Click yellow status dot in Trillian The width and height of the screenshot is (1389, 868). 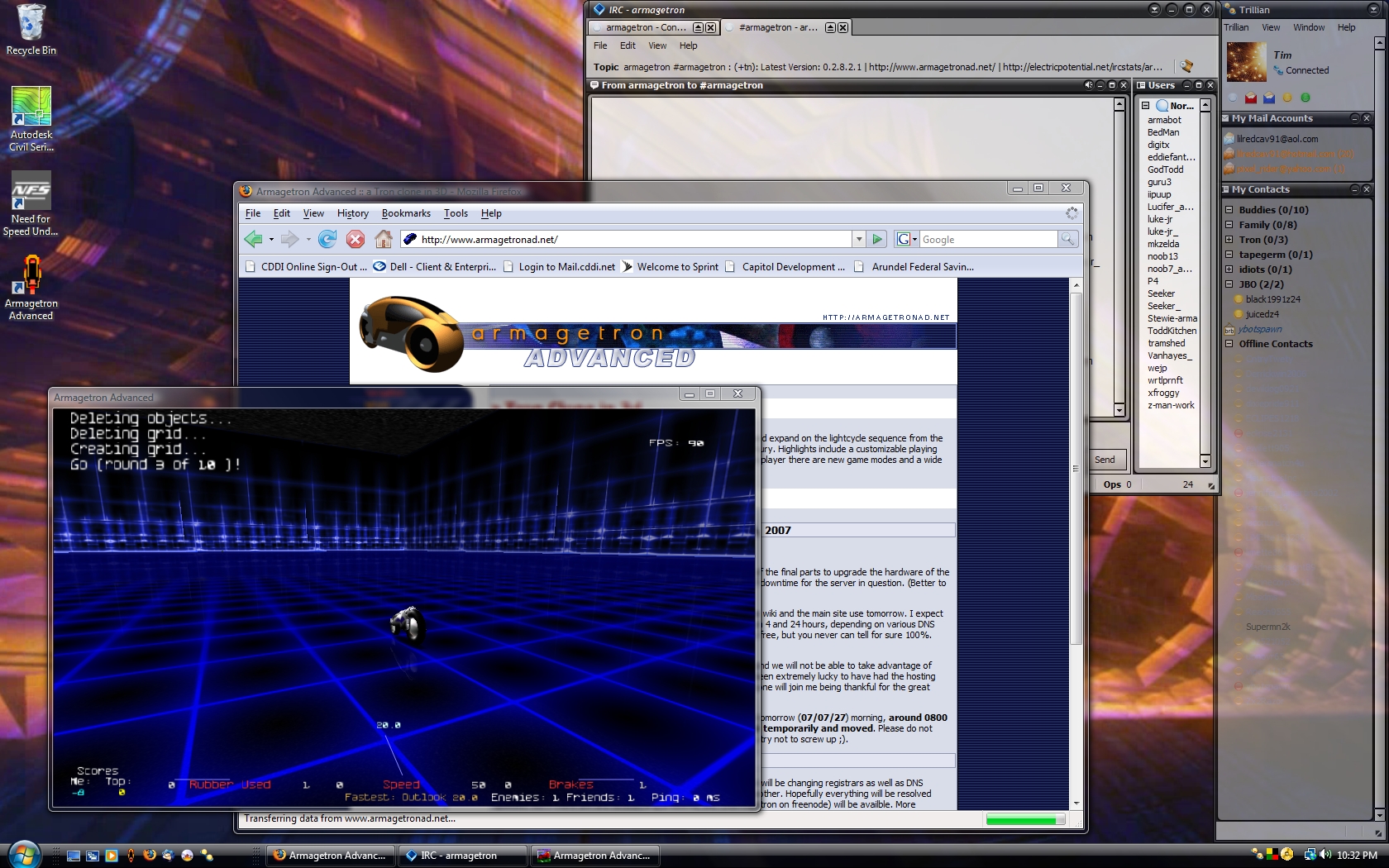click(x=1287, y=98)
